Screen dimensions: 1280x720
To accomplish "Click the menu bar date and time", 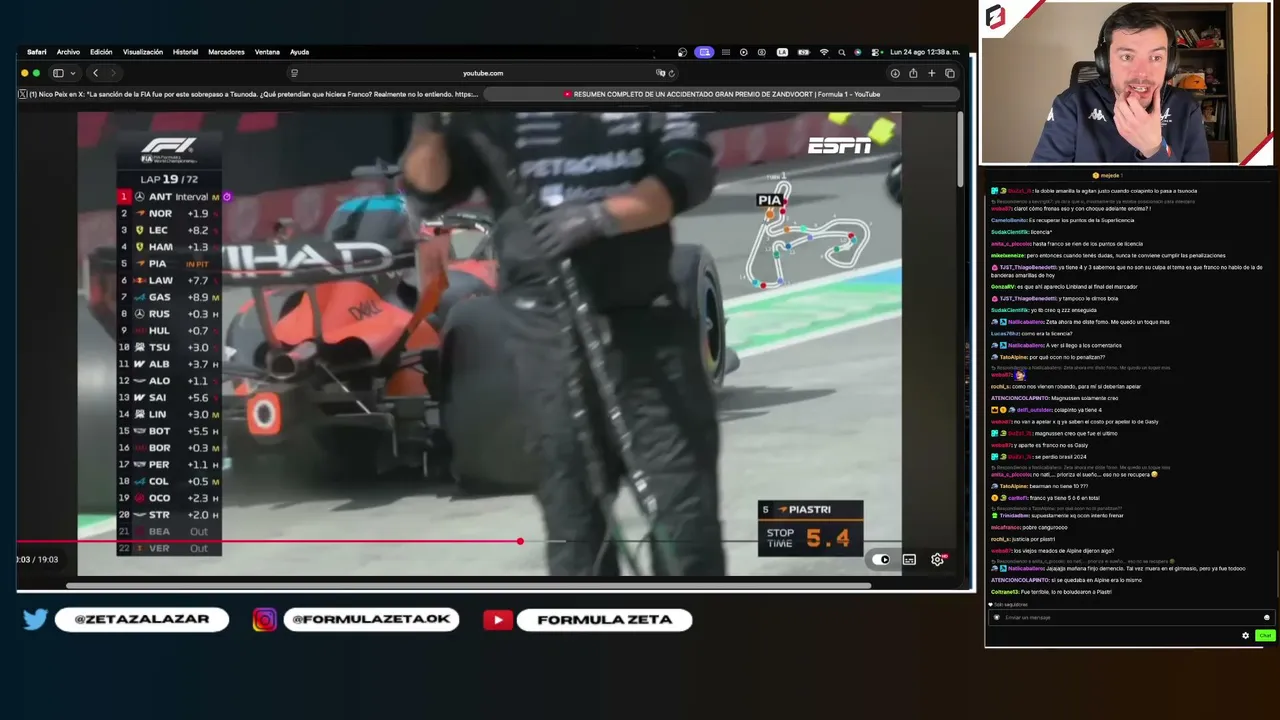I will point(925,52).
